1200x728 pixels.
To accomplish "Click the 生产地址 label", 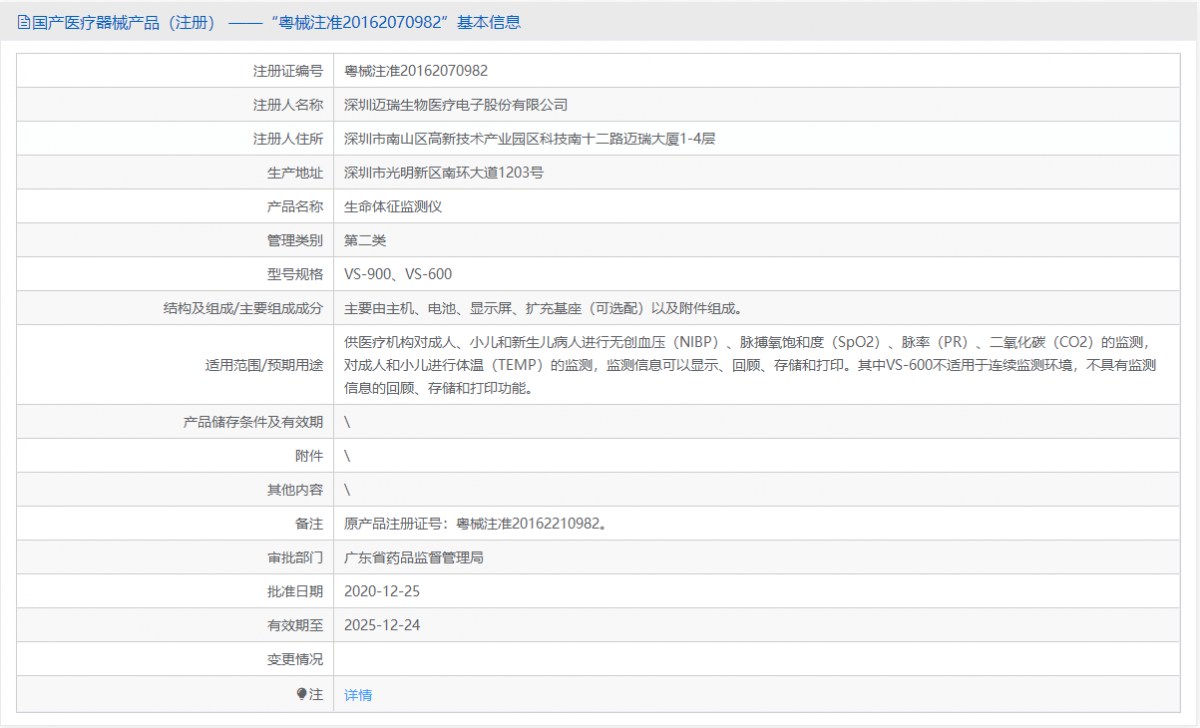I will point(295,173).
